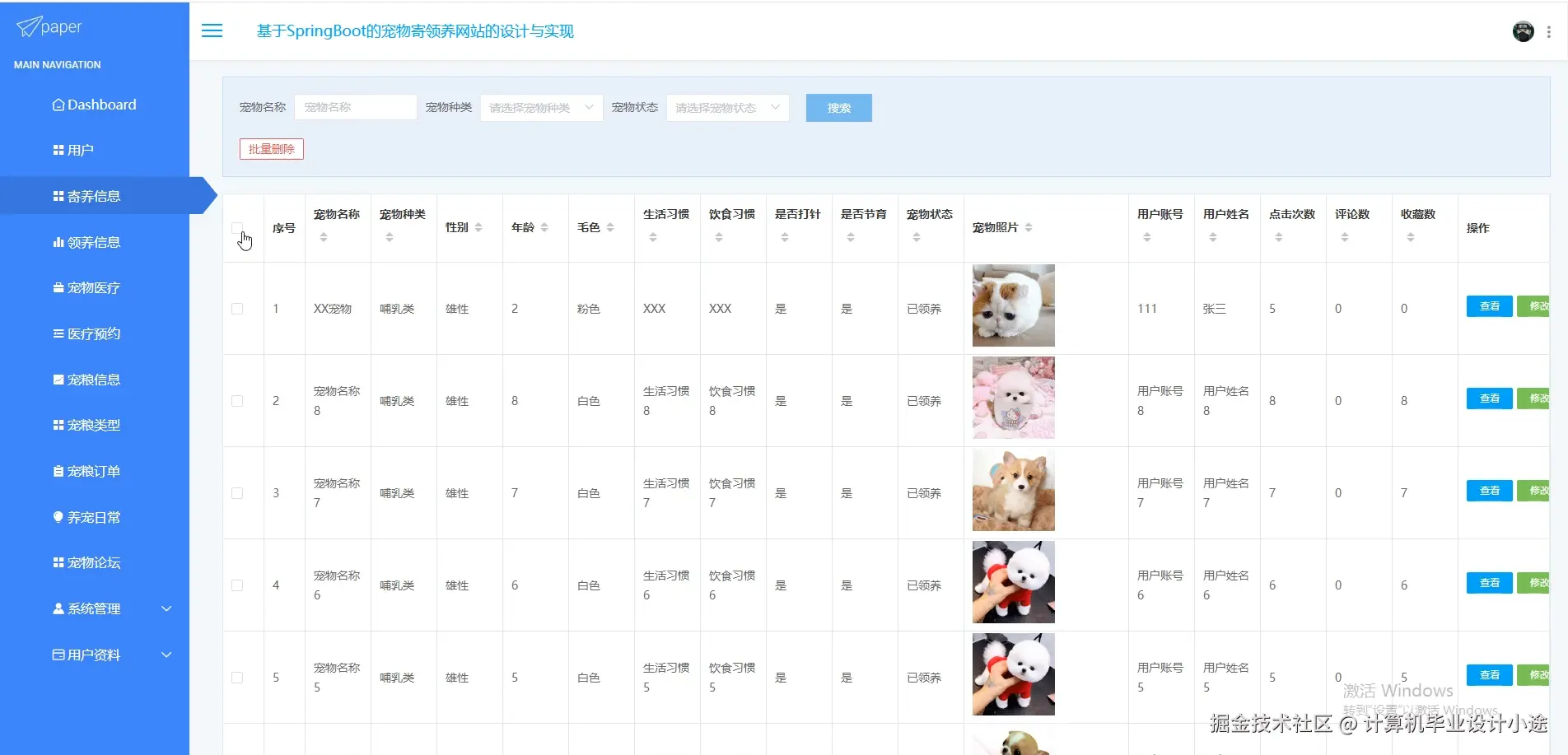Click the user name cell "张三"

(1215, 309)
